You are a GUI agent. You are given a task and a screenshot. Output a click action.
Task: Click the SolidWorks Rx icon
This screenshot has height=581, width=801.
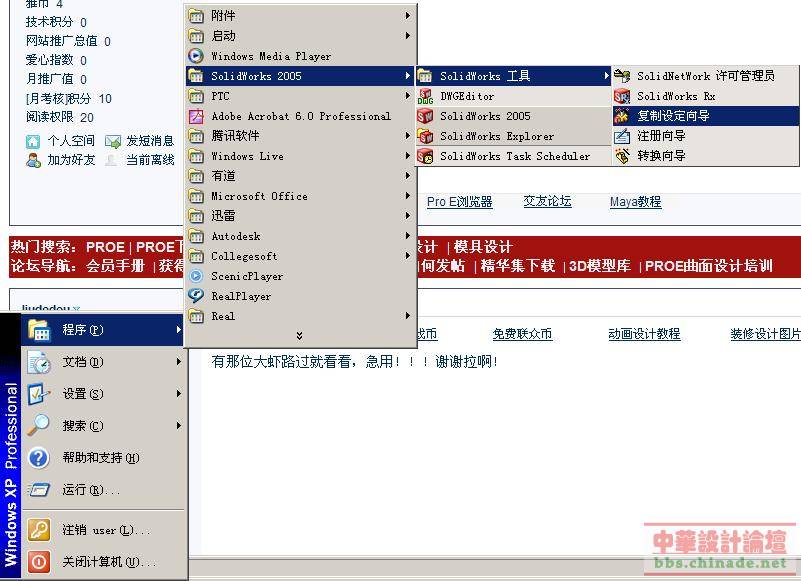[x=622, y=96]
